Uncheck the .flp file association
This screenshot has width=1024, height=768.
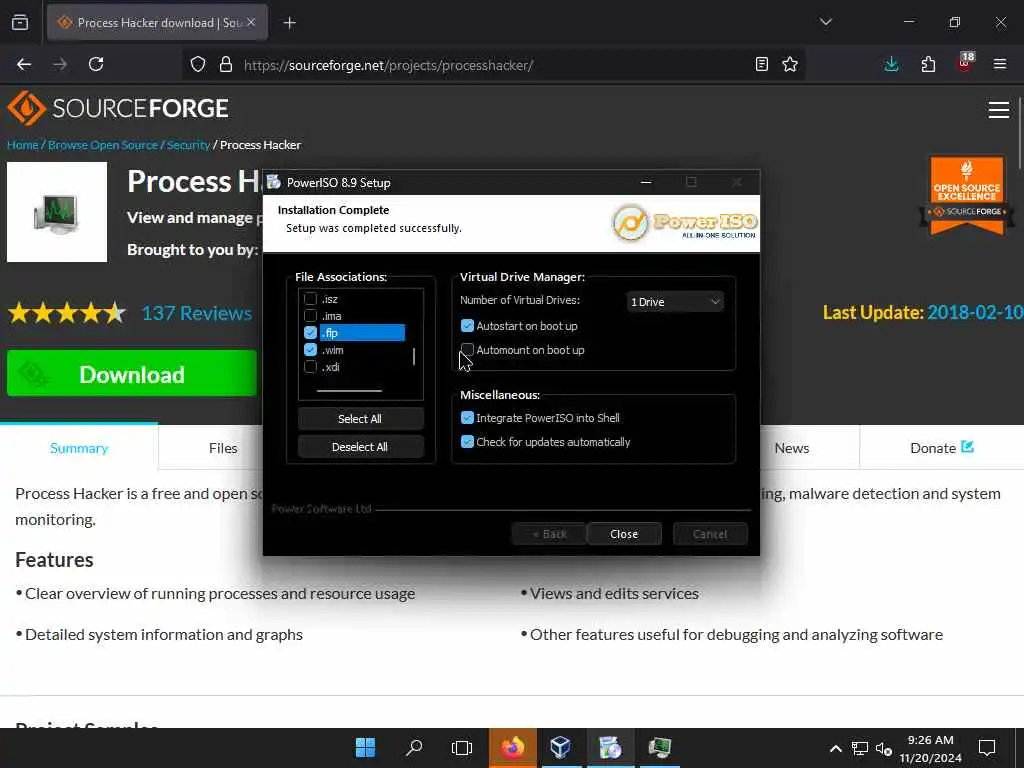tap(311, 333)
